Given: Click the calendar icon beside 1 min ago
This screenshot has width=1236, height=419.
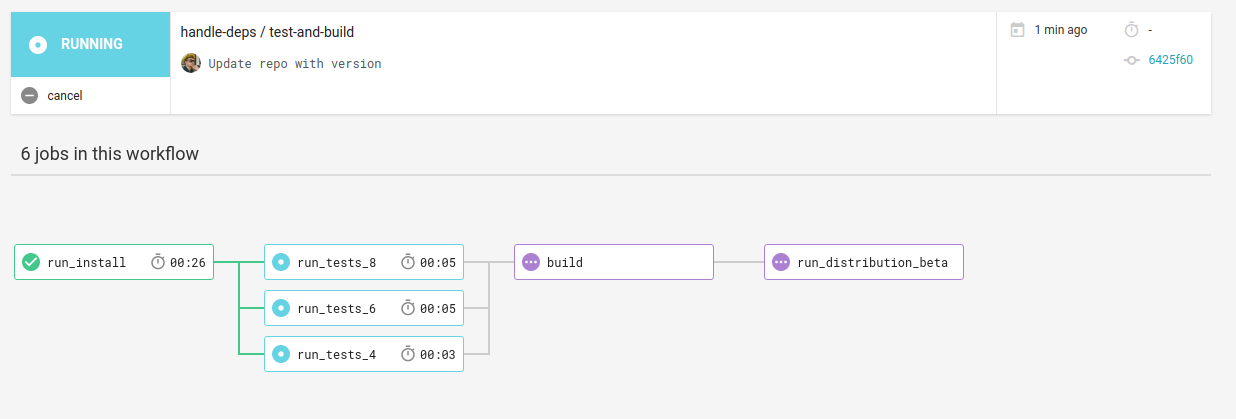Looking at the screenshot, I should 1018,30.
